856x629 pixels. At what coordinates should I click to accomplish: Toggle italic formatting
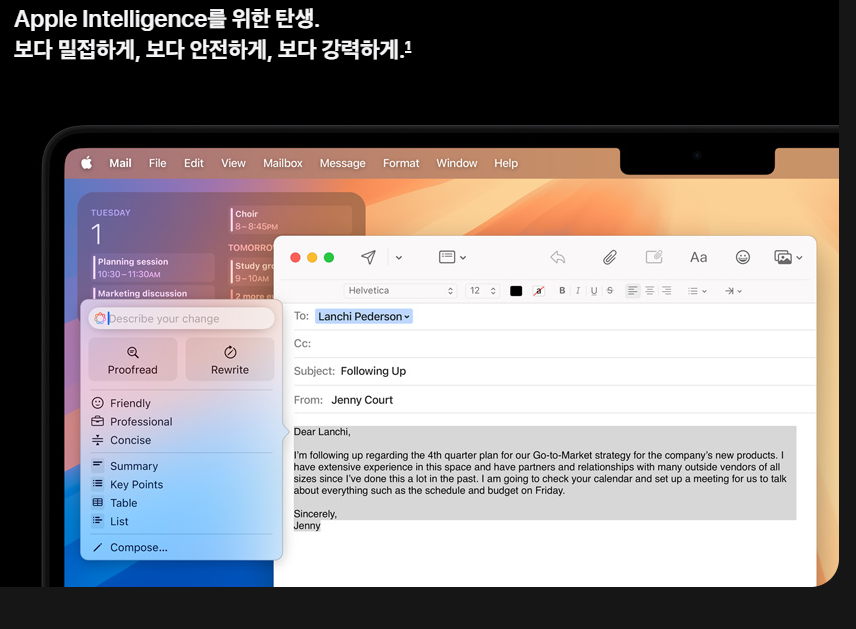578,290
